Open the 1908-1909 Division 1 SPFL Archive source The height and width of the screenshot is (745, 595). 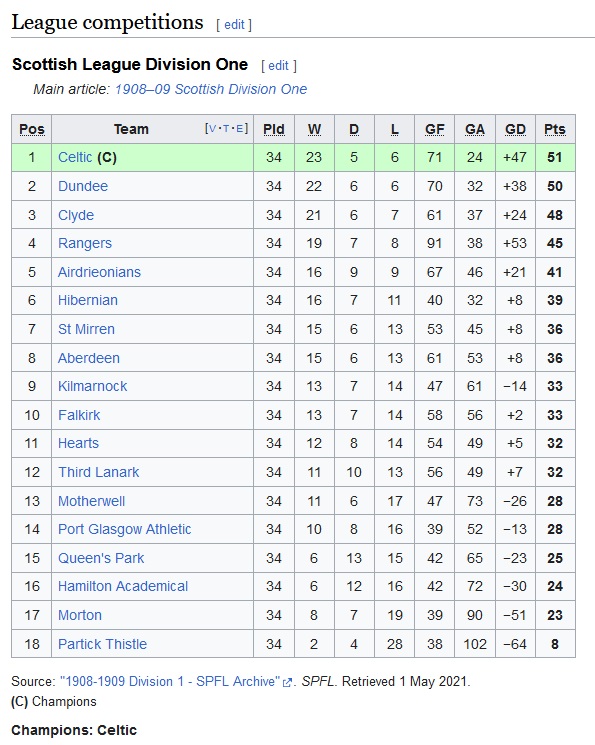tap(170, 682)
